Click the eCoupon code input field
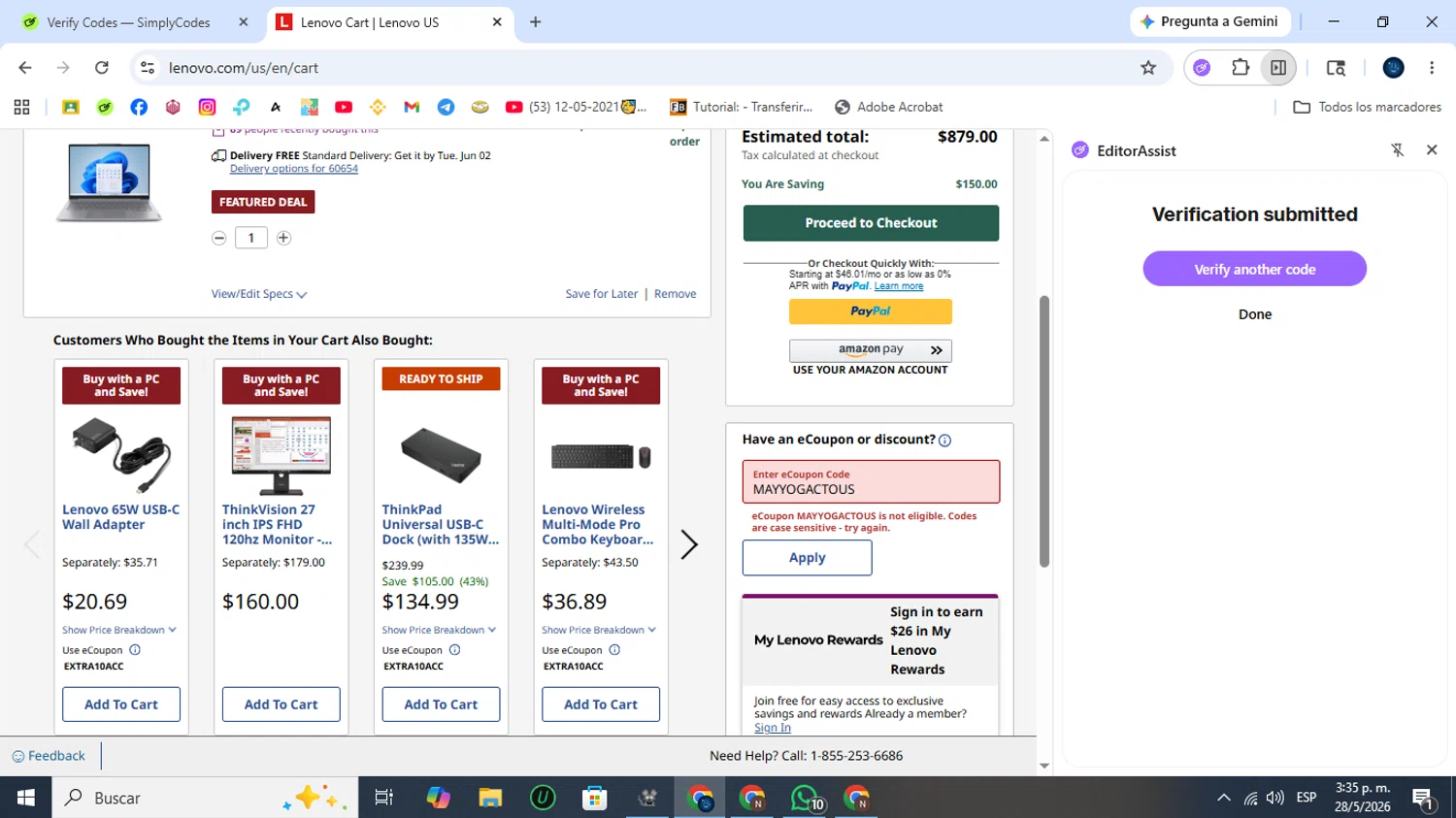 pyautogui.click(x=871, y=481)
